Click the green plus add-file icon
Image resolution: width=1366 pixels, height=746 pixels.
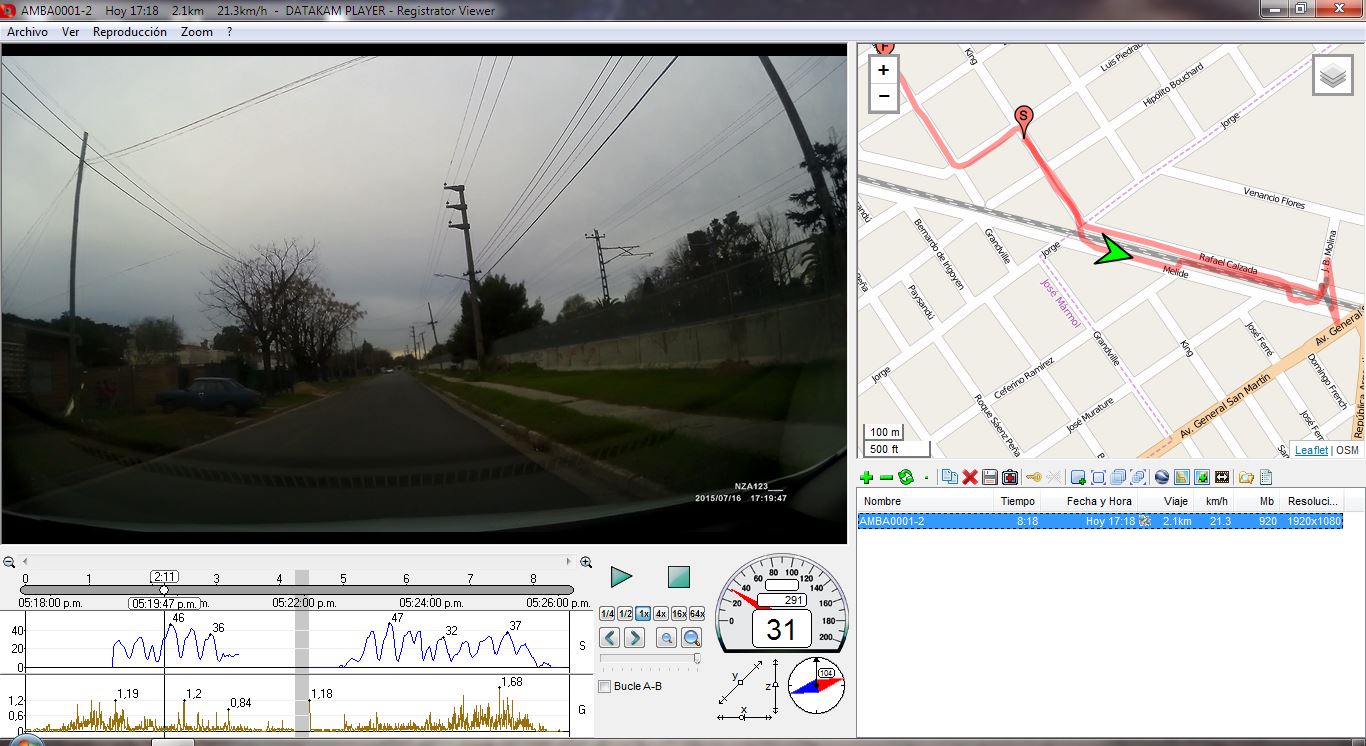click(867, 478)
